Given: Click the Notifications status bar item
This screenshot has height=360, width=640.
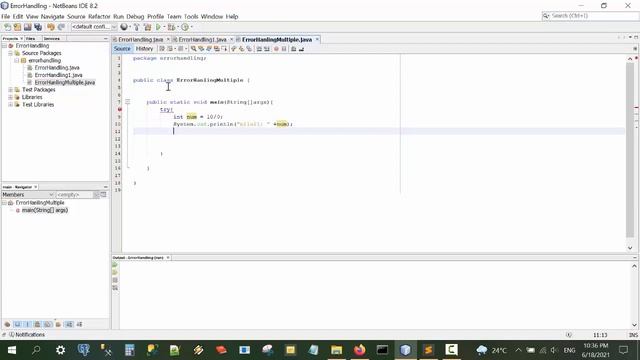Looking at the screenshot, I should pos(27,335).
